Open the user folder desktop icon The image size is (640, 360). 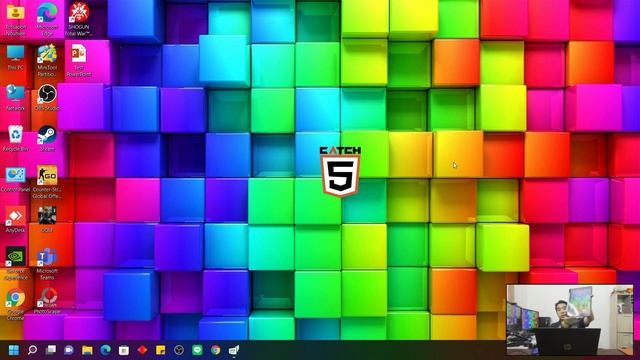pos(16,19)
